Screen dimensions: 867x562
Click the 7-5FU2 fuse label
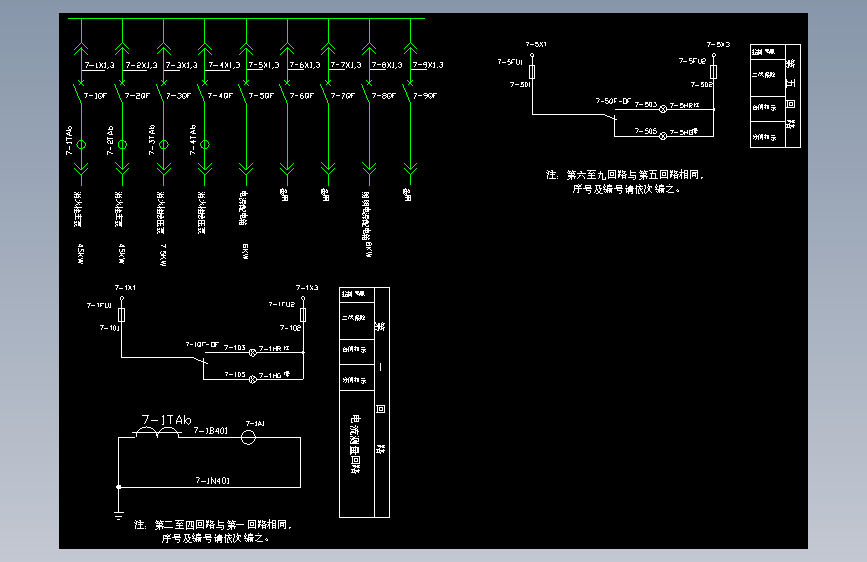pyautogui.click(x=692, y=61)
